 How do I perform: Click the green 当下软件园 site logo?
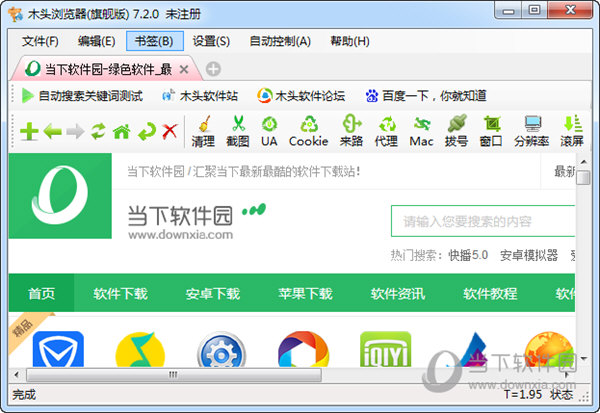pyautogui.click(x=60, y=196)
